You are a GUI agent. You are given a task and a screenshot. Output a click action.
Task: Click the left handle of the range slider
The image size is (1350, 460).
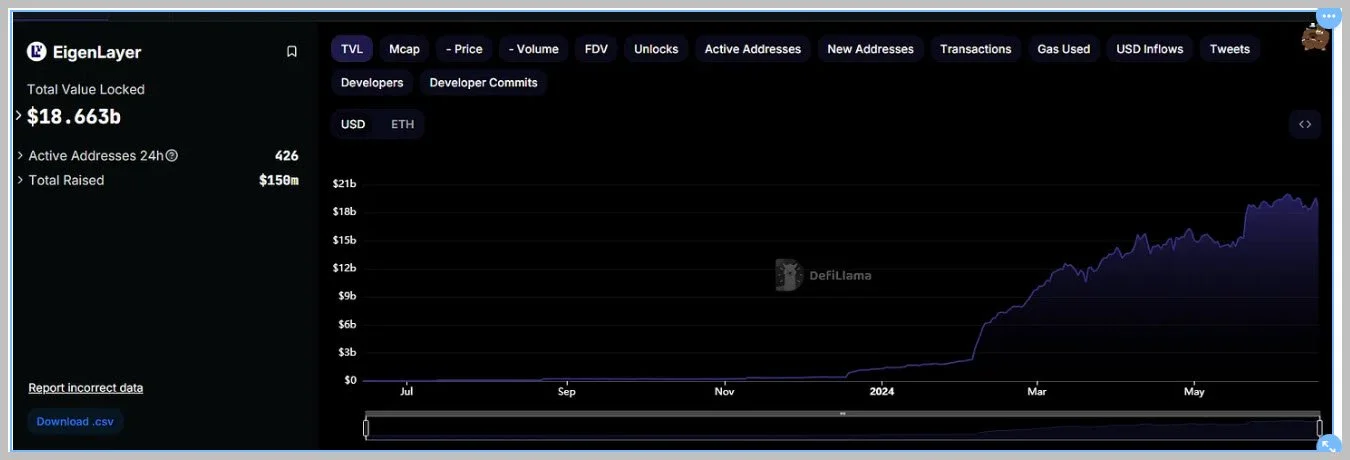coord(366,428)
